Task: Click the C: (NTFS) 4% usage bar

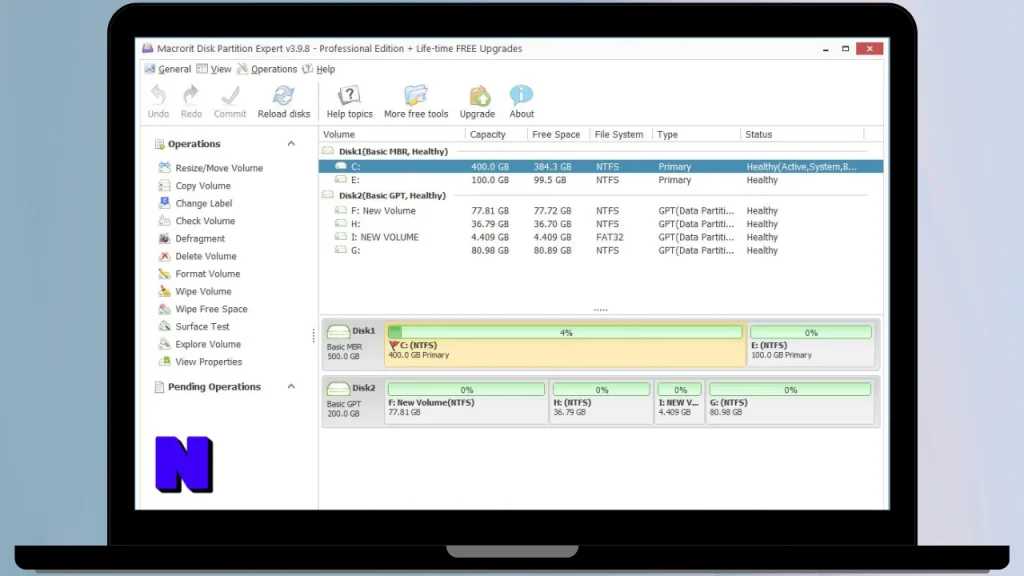Action: pos(565,332)
